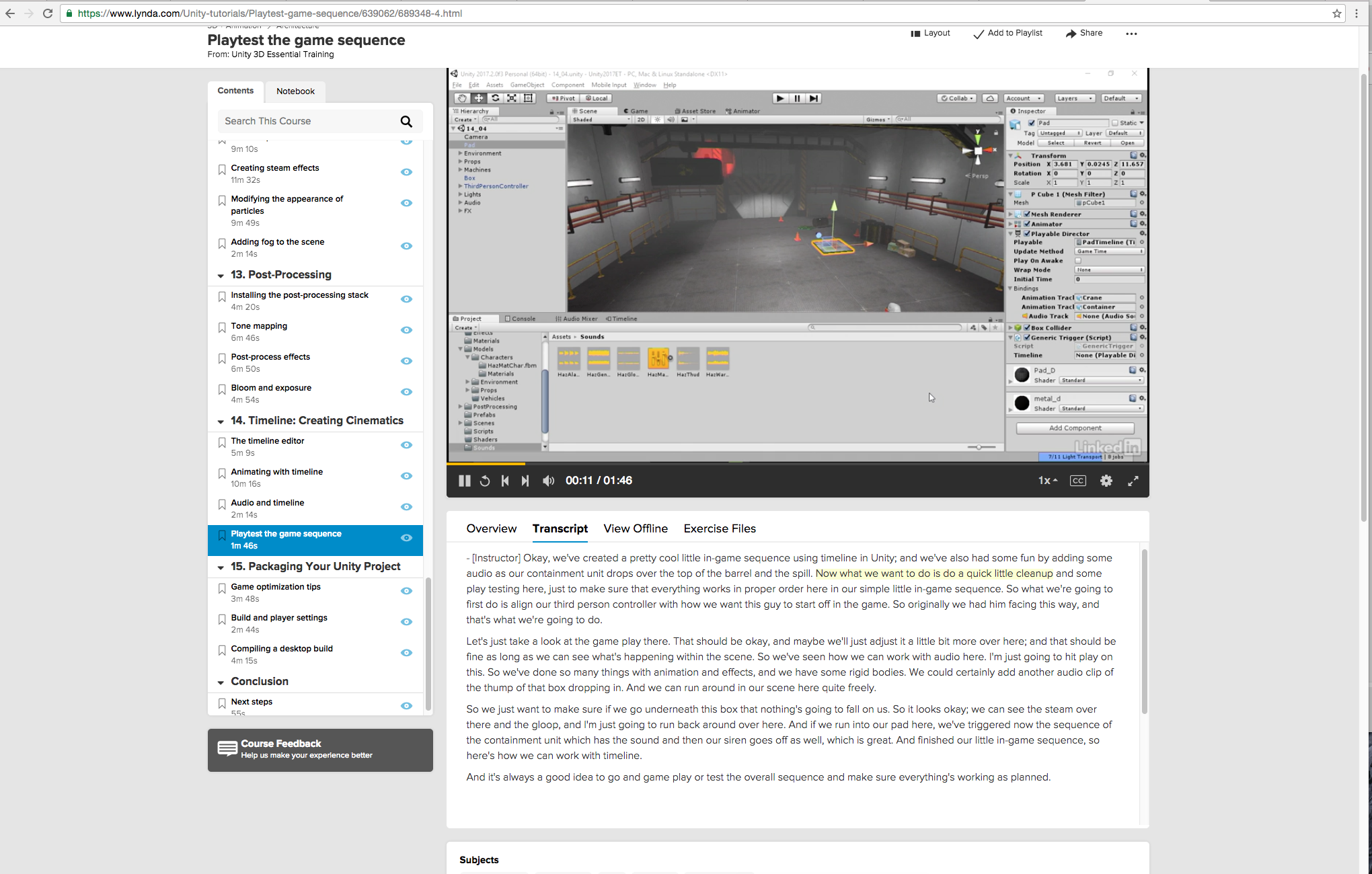Bookmark The timeline editor lesson
The width and height of the screenshot is (1372, 874).
point(222,442)
